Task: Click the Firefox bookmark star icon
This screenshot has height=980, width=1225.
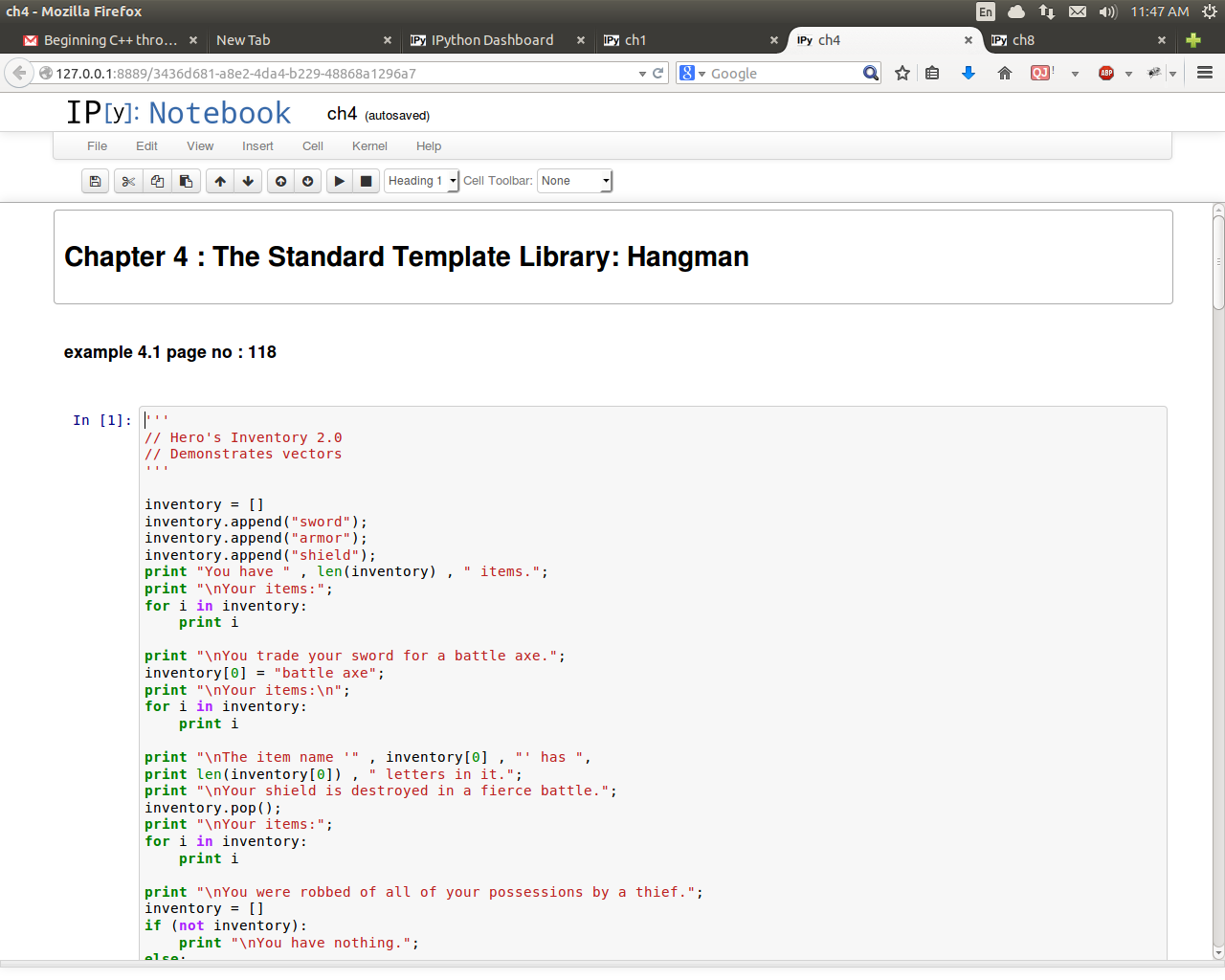Action: click(902, 74)
